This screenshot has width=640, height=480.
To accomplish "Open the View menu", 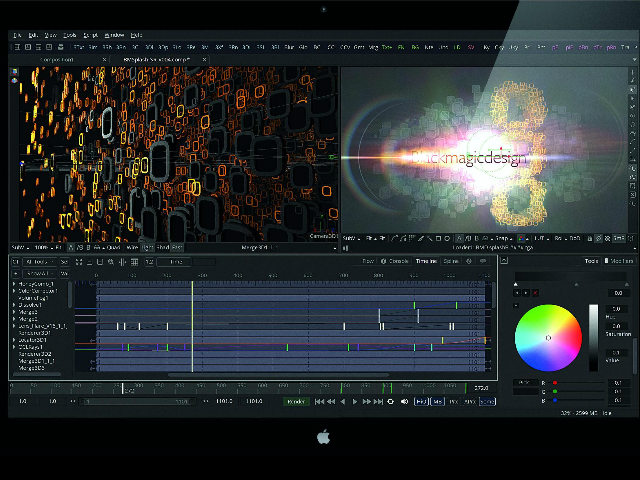I will [x=50, y=36].
